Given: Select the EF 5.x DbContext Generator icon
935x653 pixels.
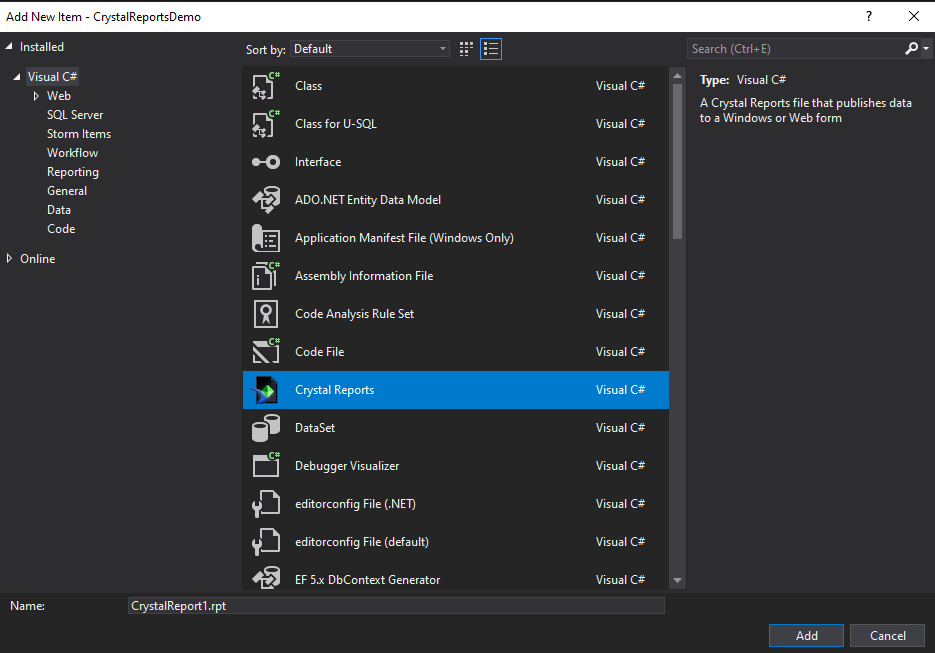Looking at the screenshot, I should click(x=266, y=578).
